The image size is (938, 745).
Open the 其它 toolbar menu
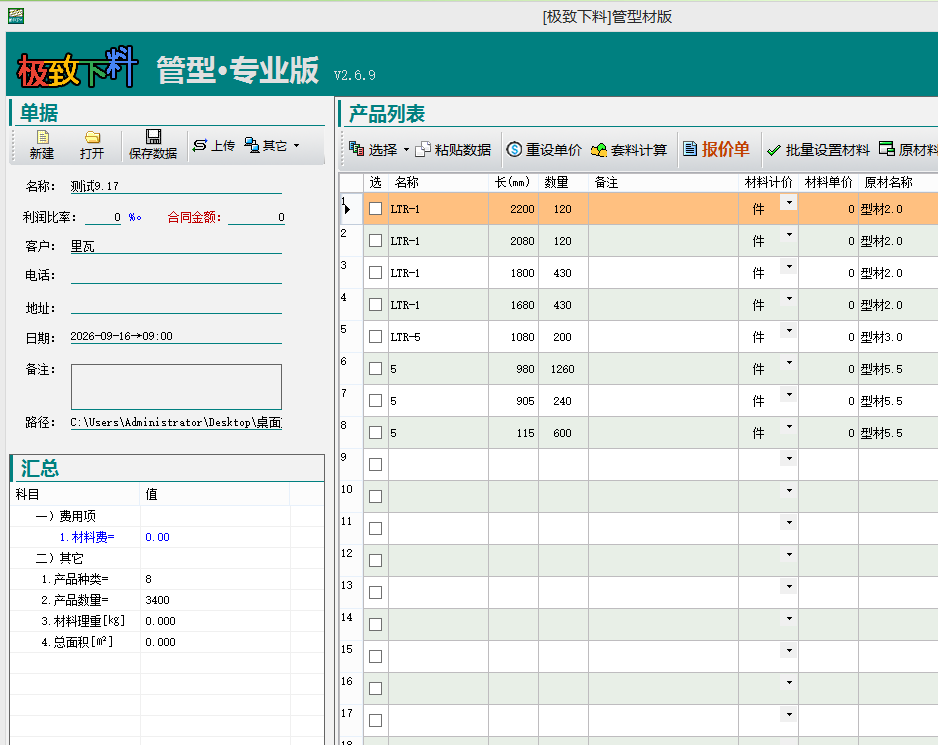click(x=272, y=145)
